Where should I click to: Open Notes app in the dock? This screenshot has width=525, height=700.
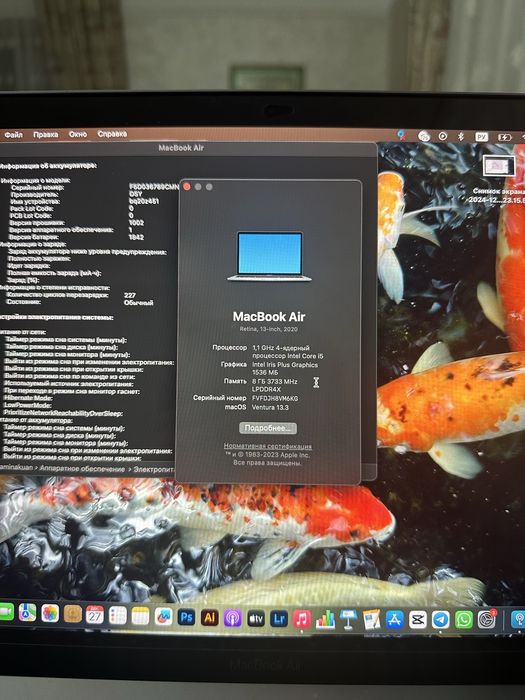140,616
